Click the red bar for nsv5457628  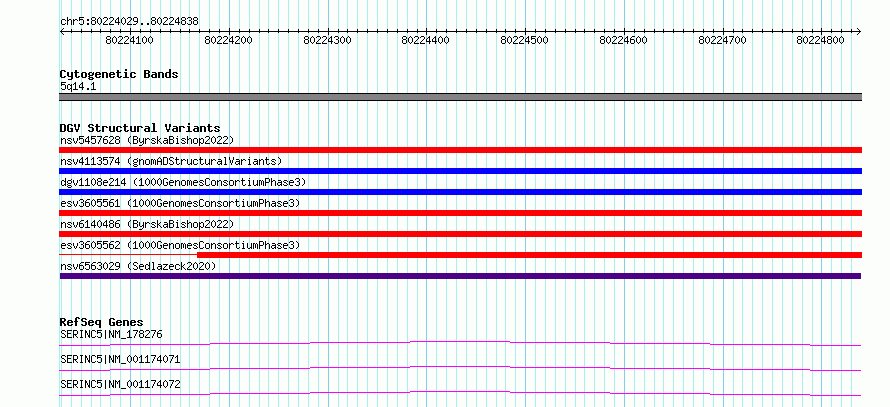click(x=461, y=150)
